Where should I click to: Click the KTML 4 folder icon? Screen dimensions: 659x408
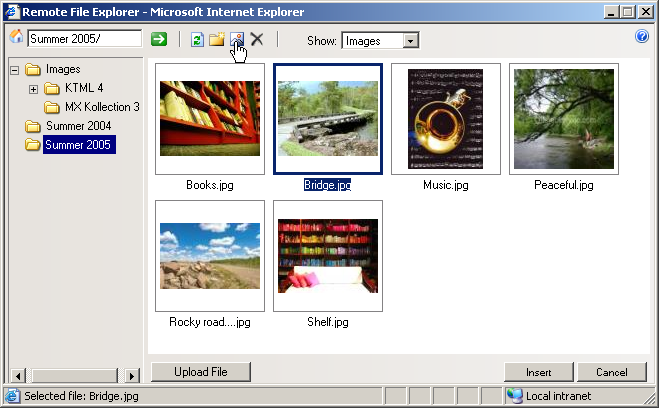(x=52, y=88)
